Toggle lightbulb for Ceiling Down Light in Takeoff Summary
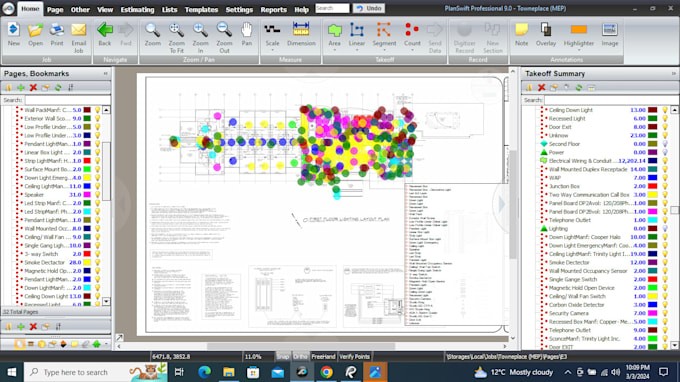680x382 pixels. (665, 110)
